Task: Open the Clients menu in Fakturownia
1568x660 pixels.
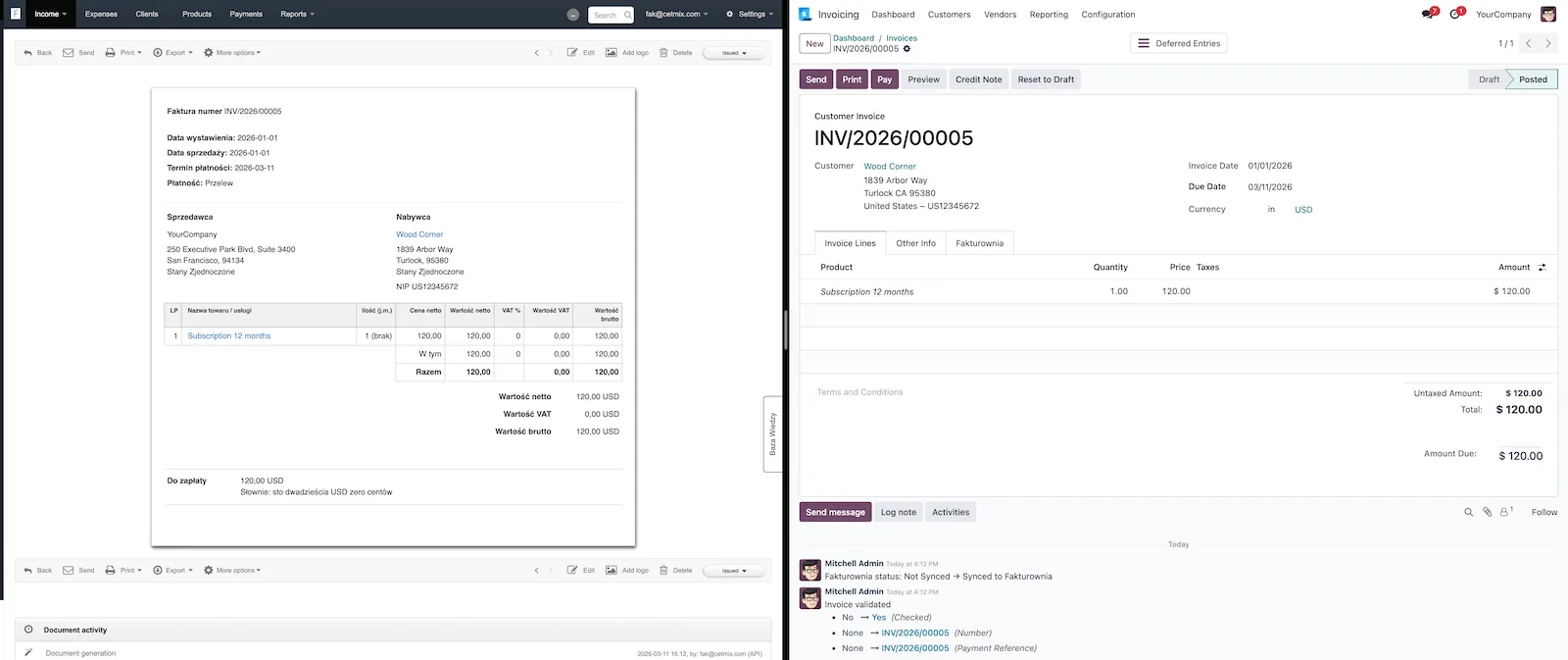Action: point(147,14)
